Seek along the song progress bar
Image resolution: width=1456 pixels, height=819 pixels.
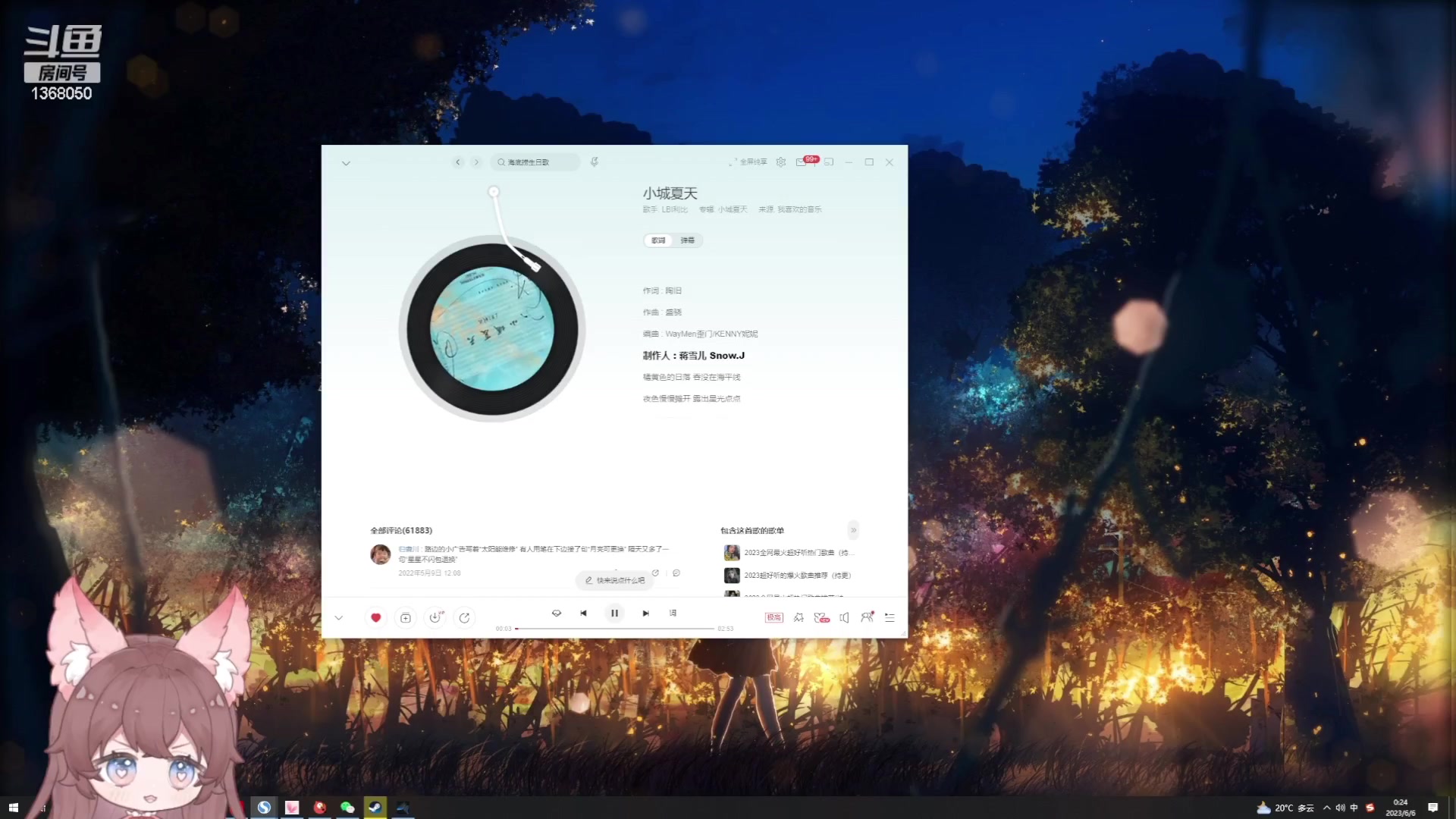(x=615, y=629)
